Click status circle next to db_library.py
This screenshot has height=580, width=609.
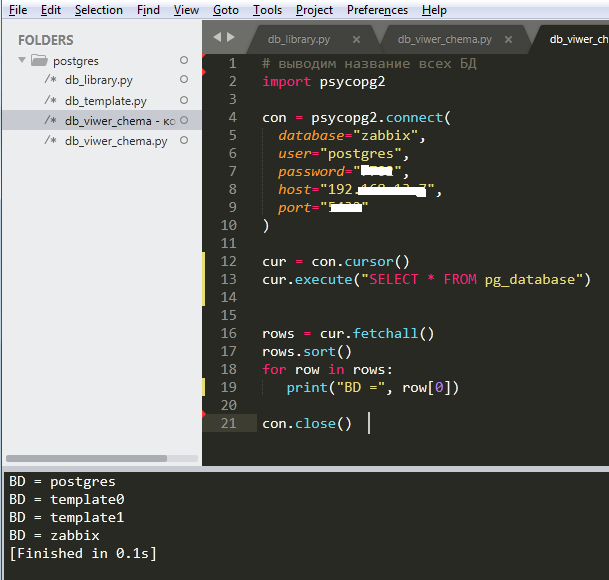[184, 79]
